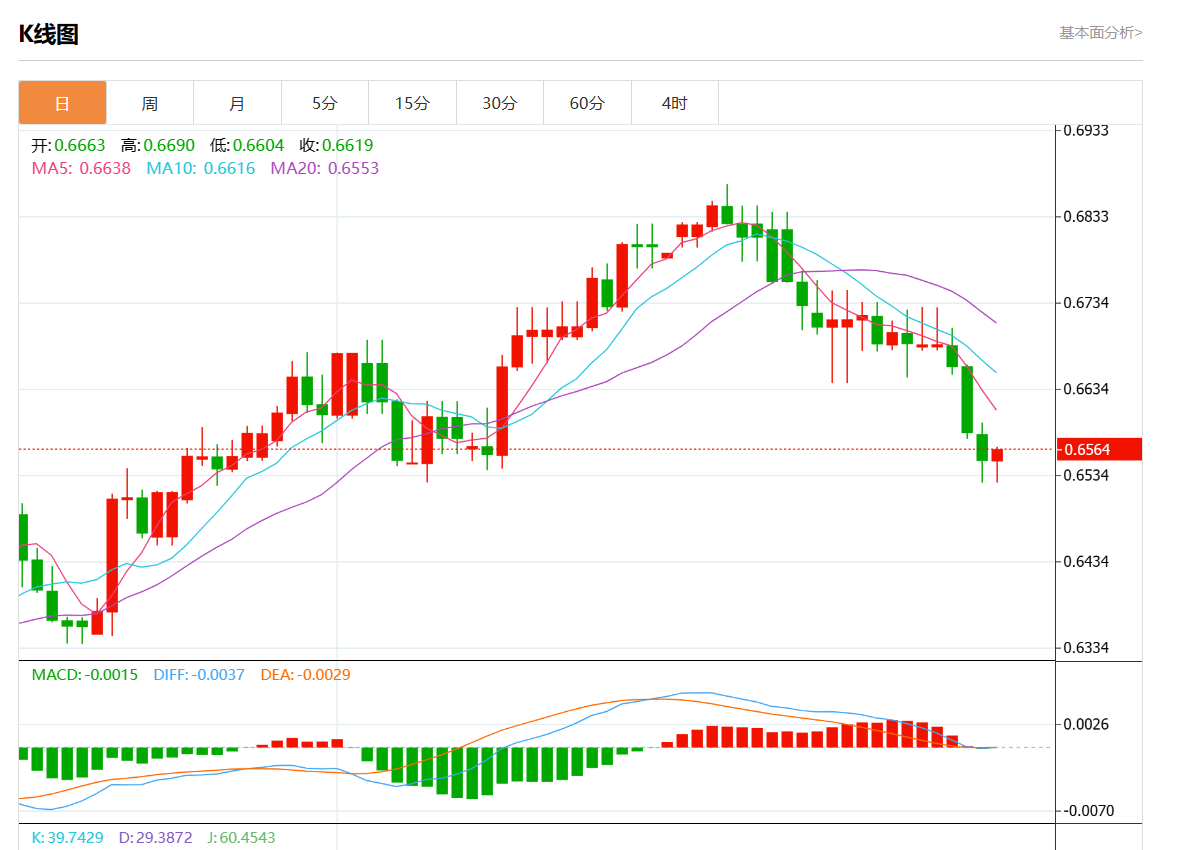1186x850 pixels.
Task: Click the K value in KDJ row
Action: point(68,838)
